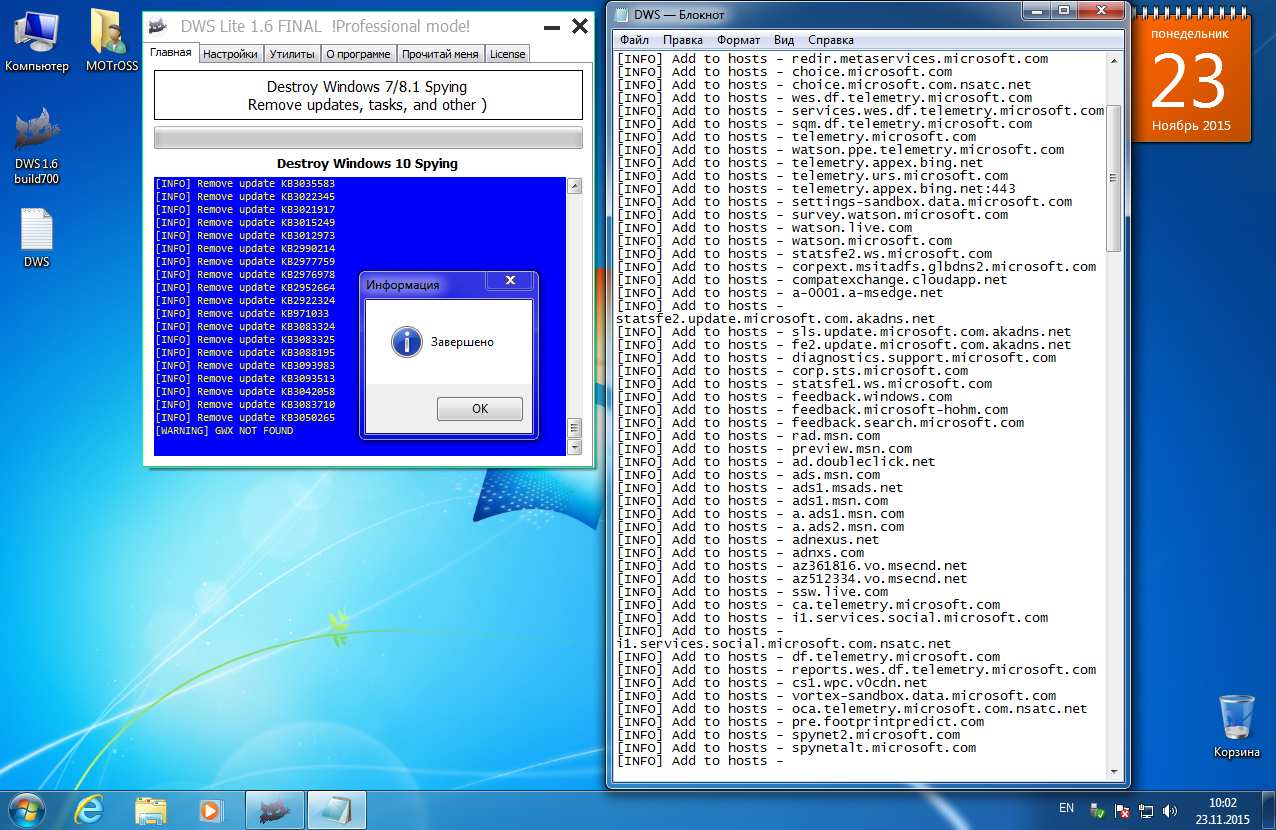The width and height of the screenshot is (1276, 830).
Task: Switch to the Настройки tab
Action: click(x=230, y=54)
